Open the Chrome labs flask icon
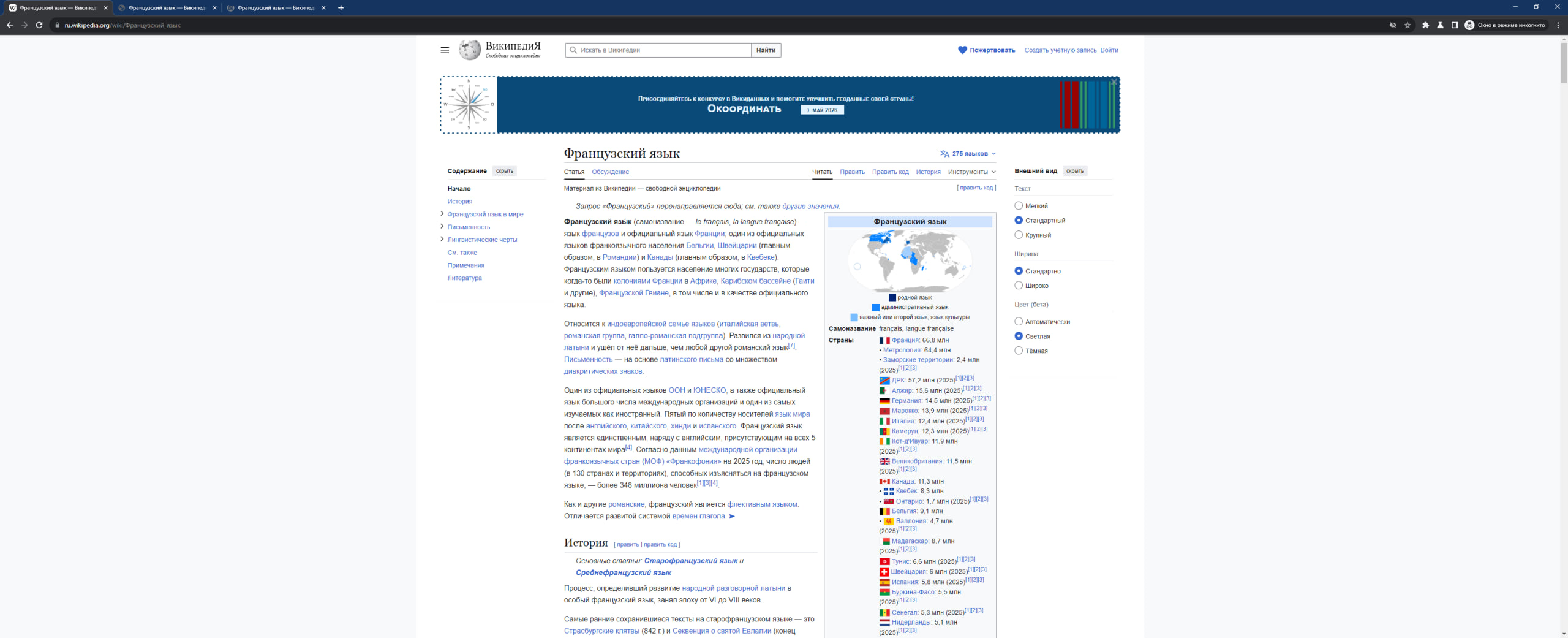This screenshot has width=1568, height=638. pyautogui.click(x=1440, y=25)
